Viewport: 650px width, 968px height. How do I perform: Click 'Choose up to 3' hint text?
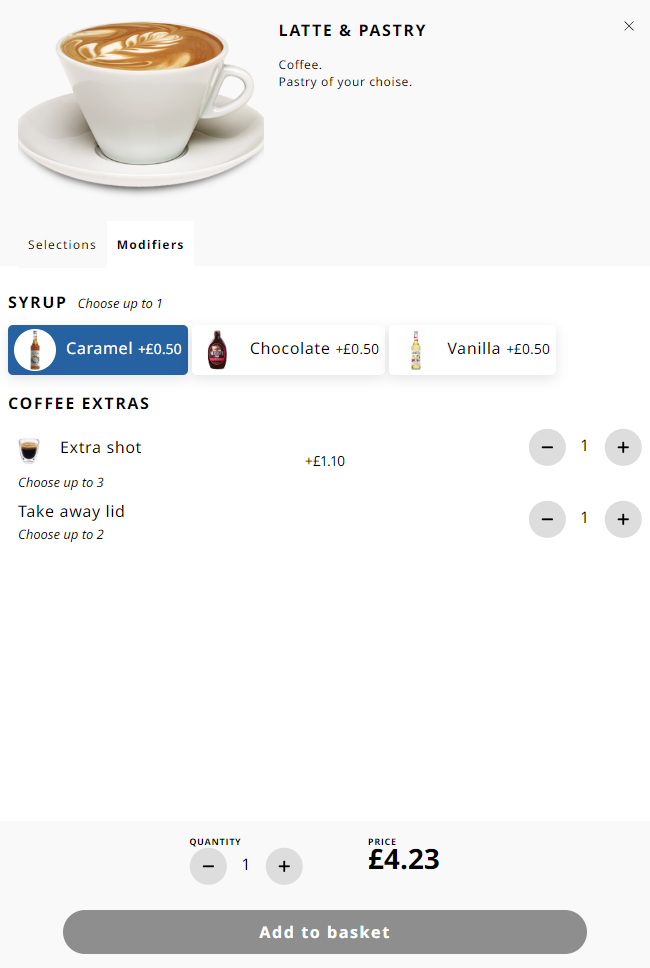[60, 483]
